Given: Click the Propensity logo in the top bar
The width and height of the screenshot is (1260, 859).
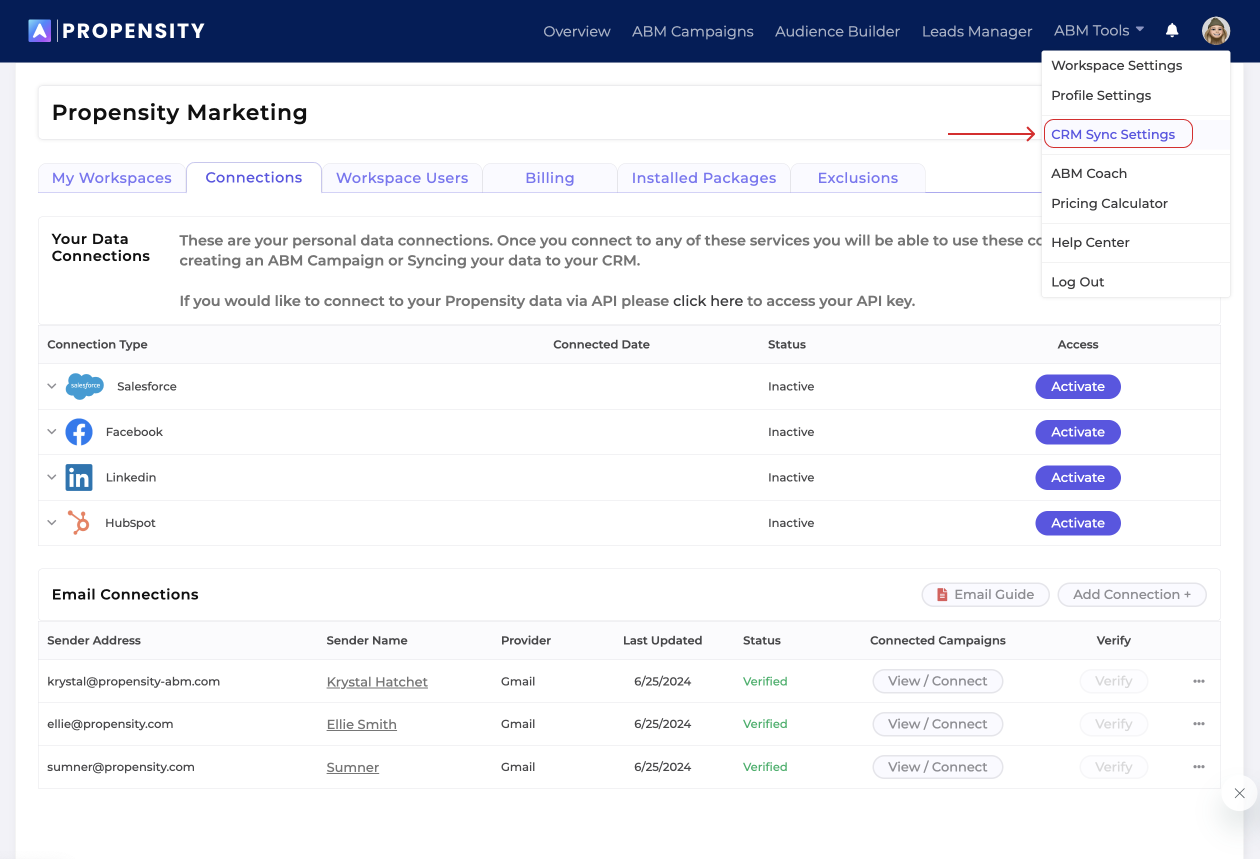Looking at the screenshot, I should tap(115, 30).
